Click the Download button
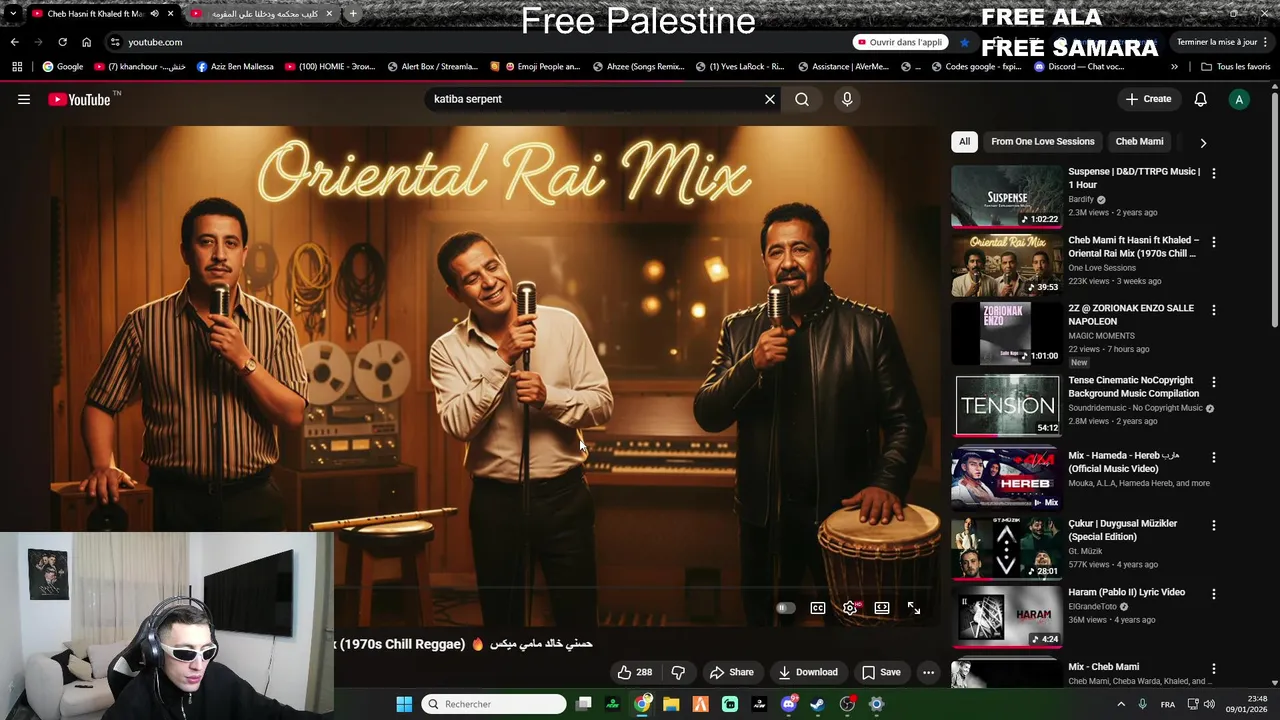The height and width of the screenshot is (720, 1280). (808, 672)
